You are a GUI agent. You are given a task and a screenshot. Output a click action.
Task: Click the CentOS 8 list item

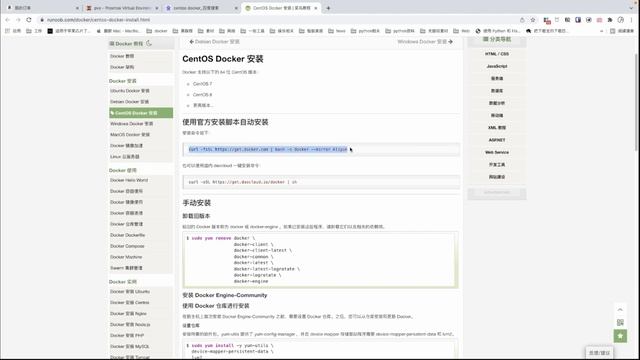click(x=202, y=95)
